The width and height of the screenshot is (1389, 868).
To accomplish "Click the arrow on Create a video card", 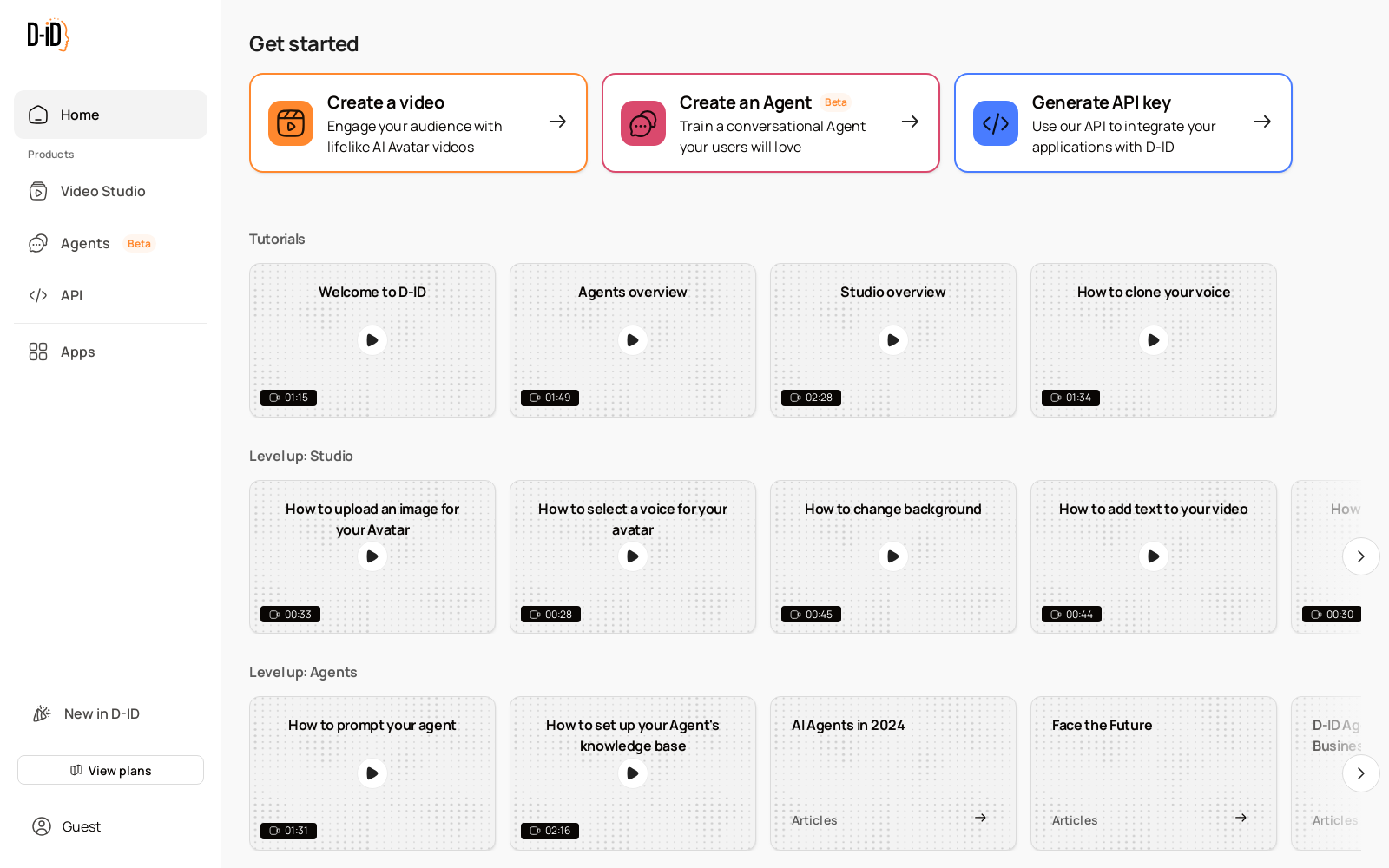I will coord(557,122).
